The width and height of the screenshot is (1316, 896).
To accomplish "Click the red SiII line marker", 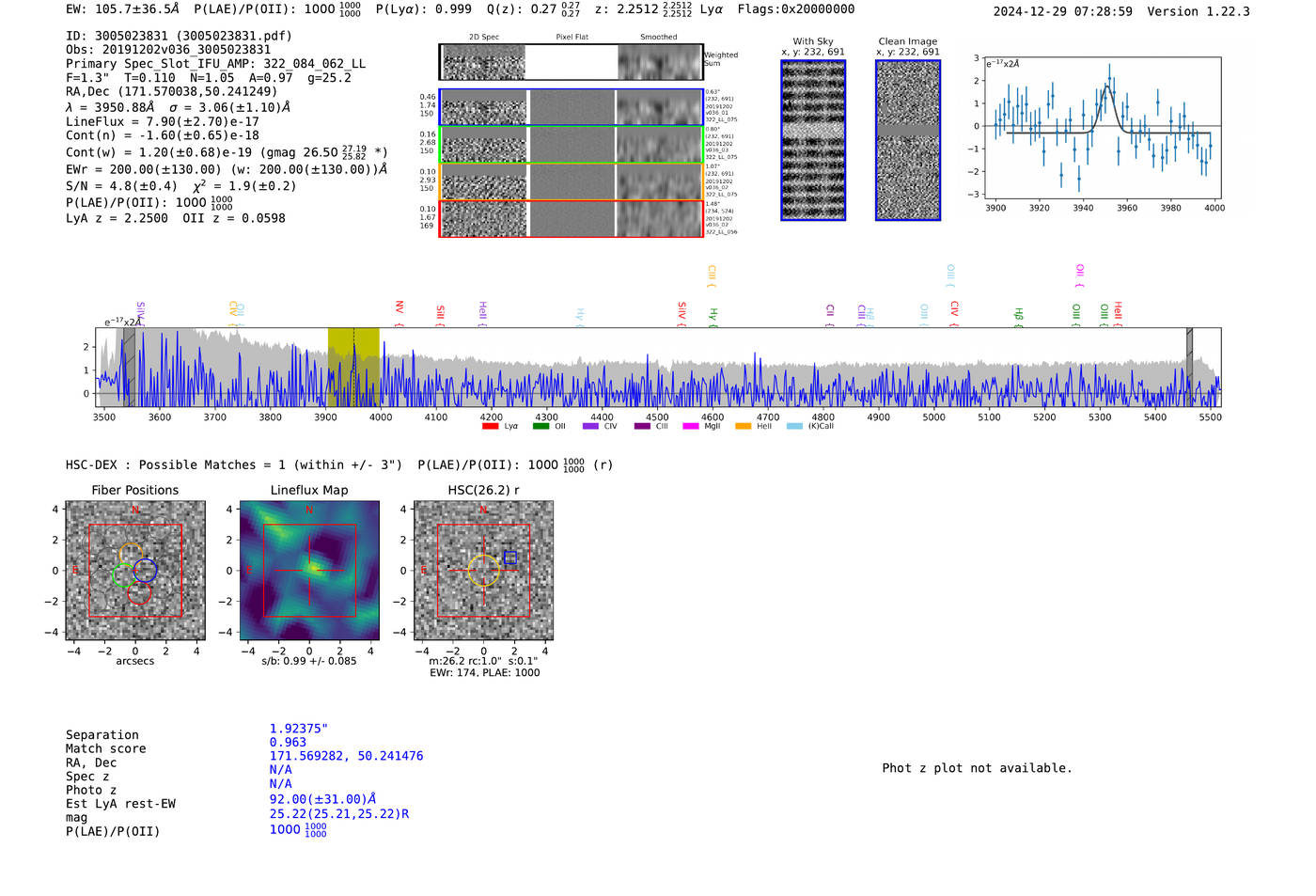I will point(440,315).
